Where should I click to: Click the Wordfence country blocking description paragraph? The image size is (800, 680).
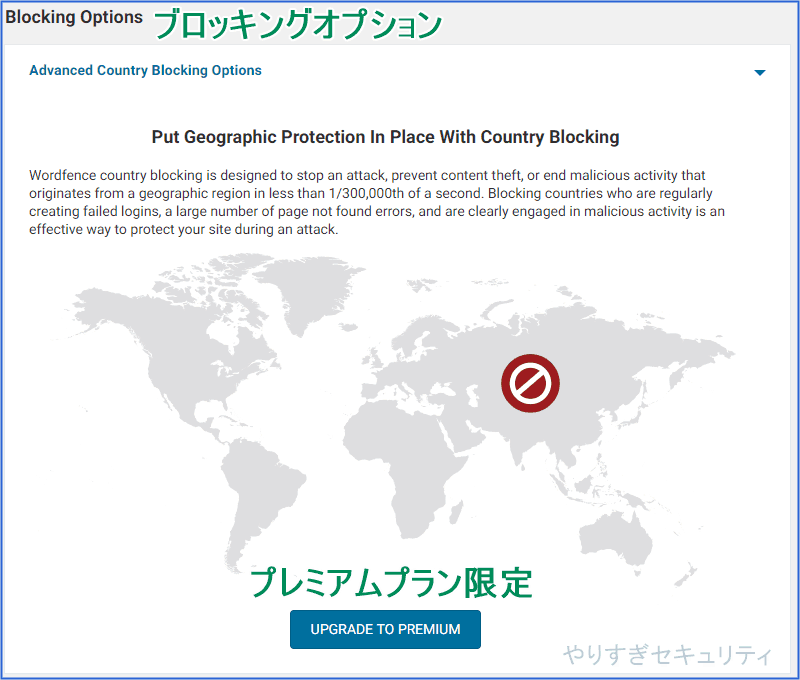coord(377,202)
